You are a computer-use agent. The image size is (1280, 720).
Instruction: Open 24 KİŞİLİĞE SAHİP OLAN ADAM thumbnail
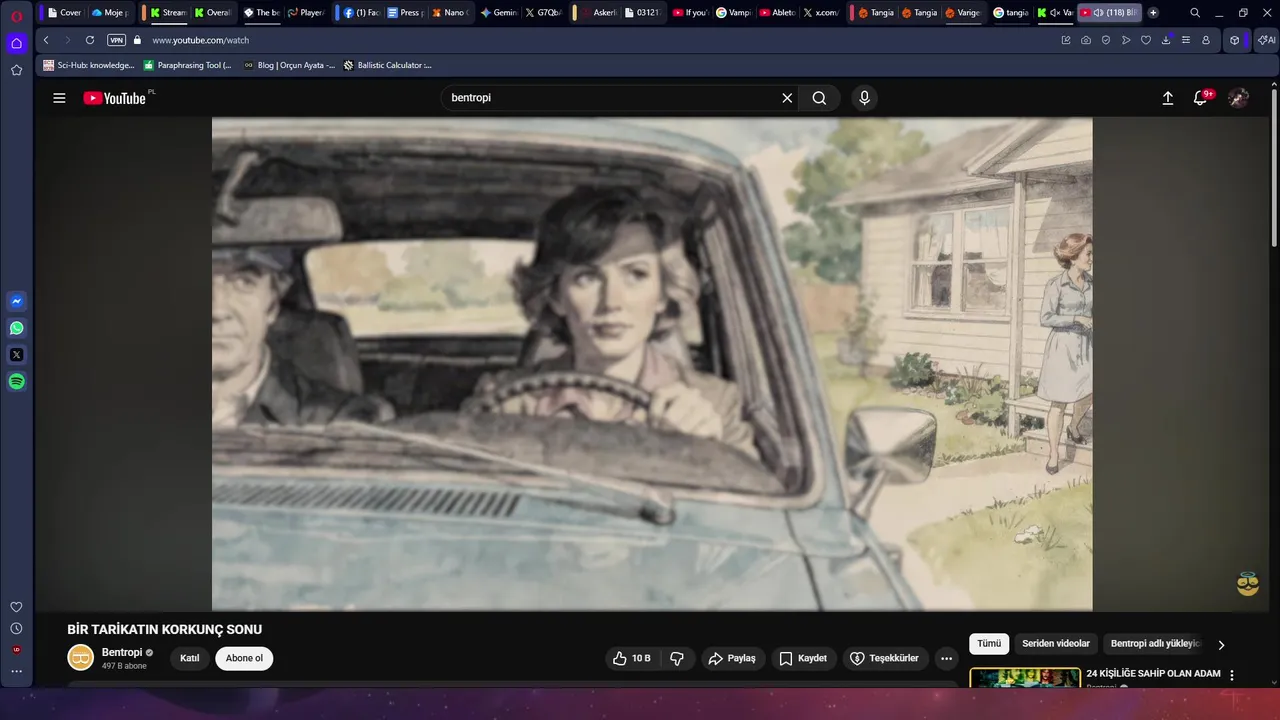1025,678
